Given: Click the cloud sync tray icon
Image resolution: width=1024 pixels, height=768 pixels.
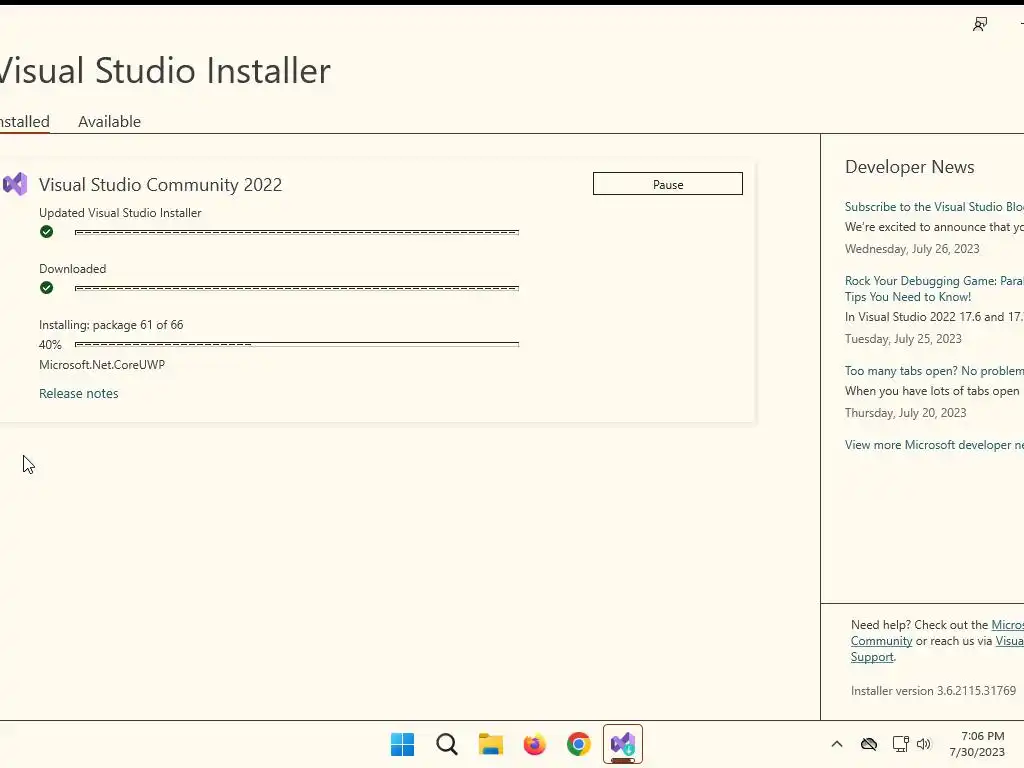Looking at the screenshot, I should pos(869,744).
